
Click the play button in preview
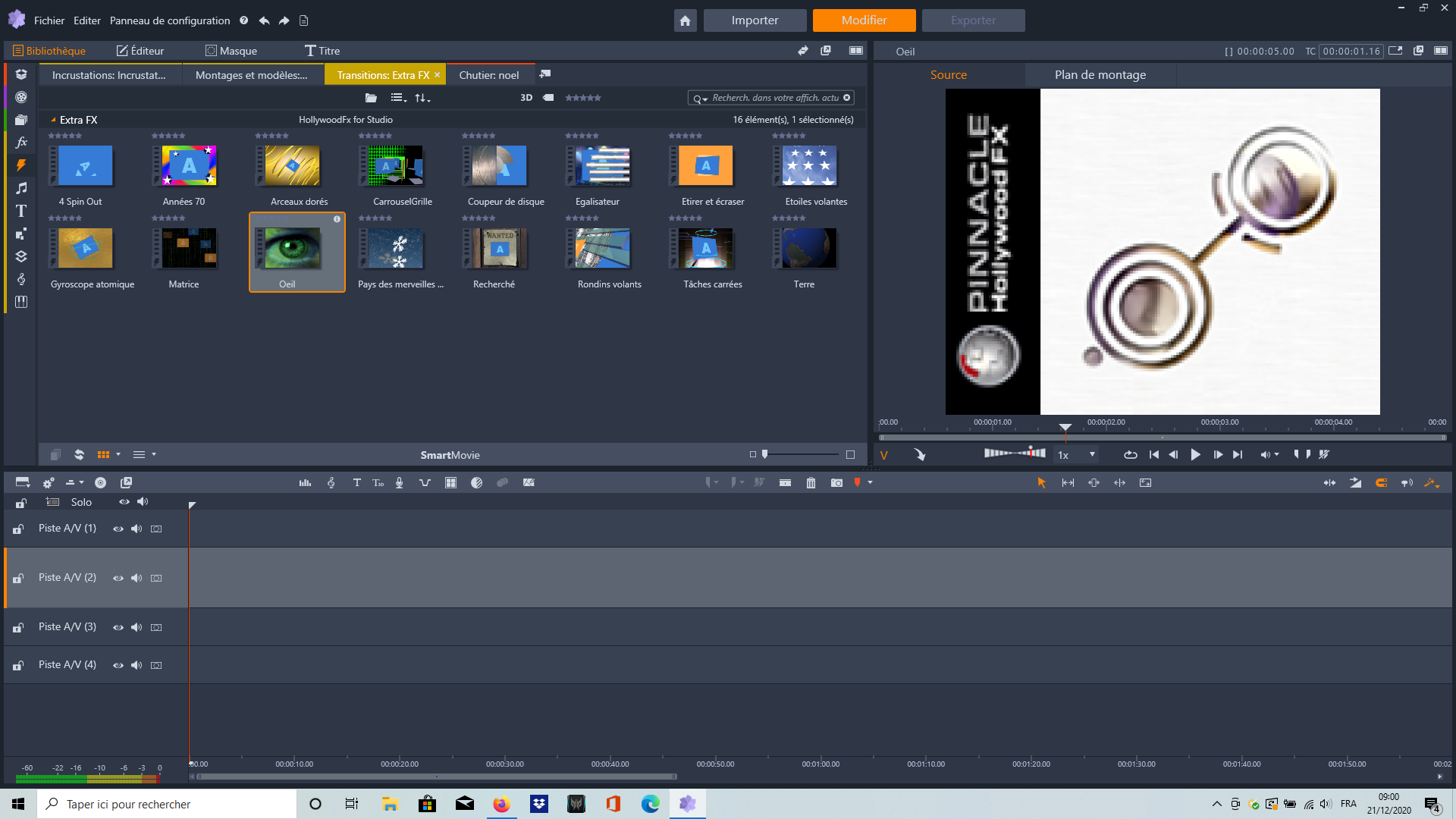(x=1197, y=454)
